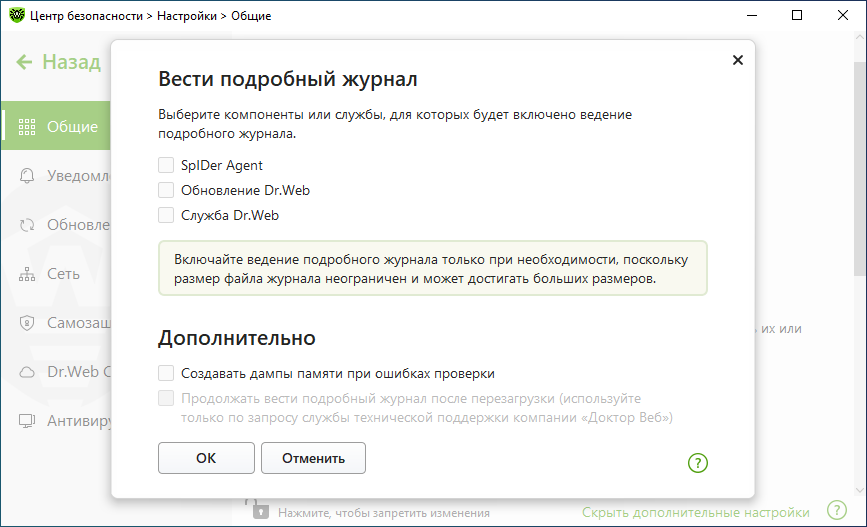Click the Назад label
867x527 pixels.
[71, 61]
